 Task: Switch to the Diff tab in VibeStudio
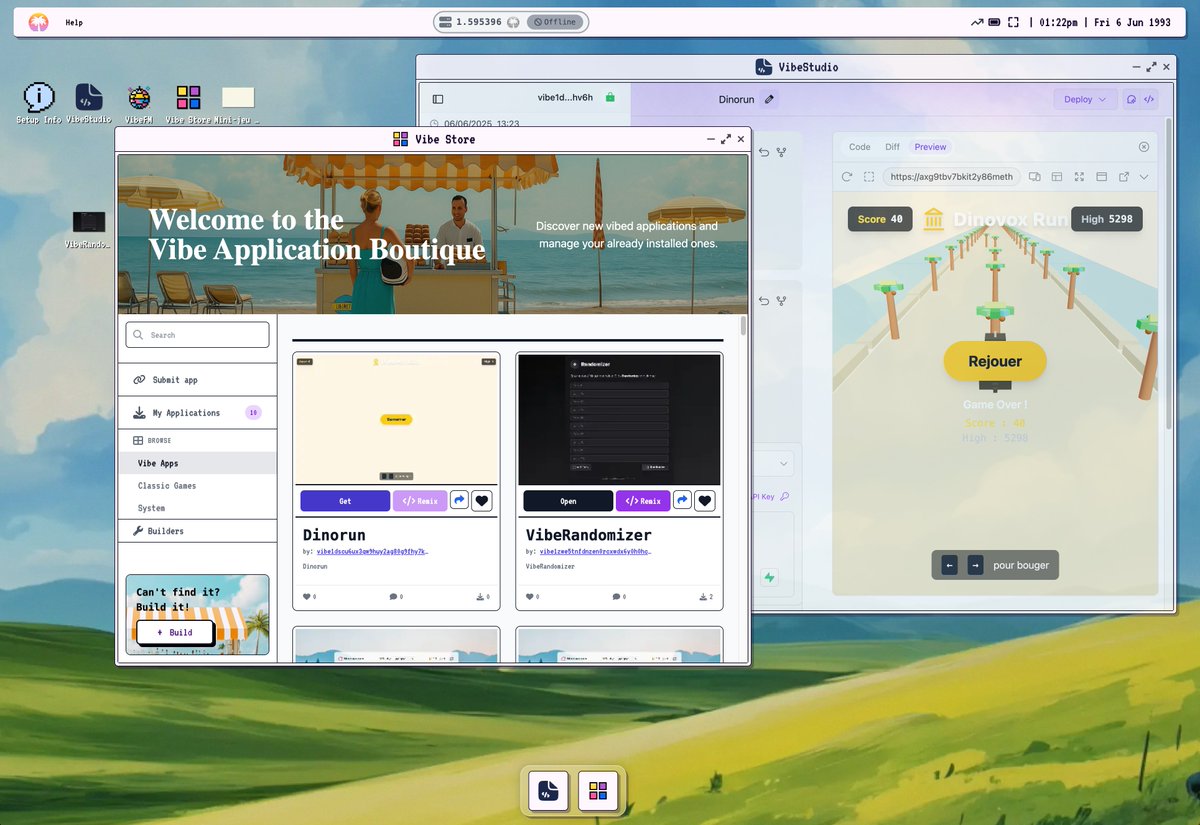pos(892,147)
